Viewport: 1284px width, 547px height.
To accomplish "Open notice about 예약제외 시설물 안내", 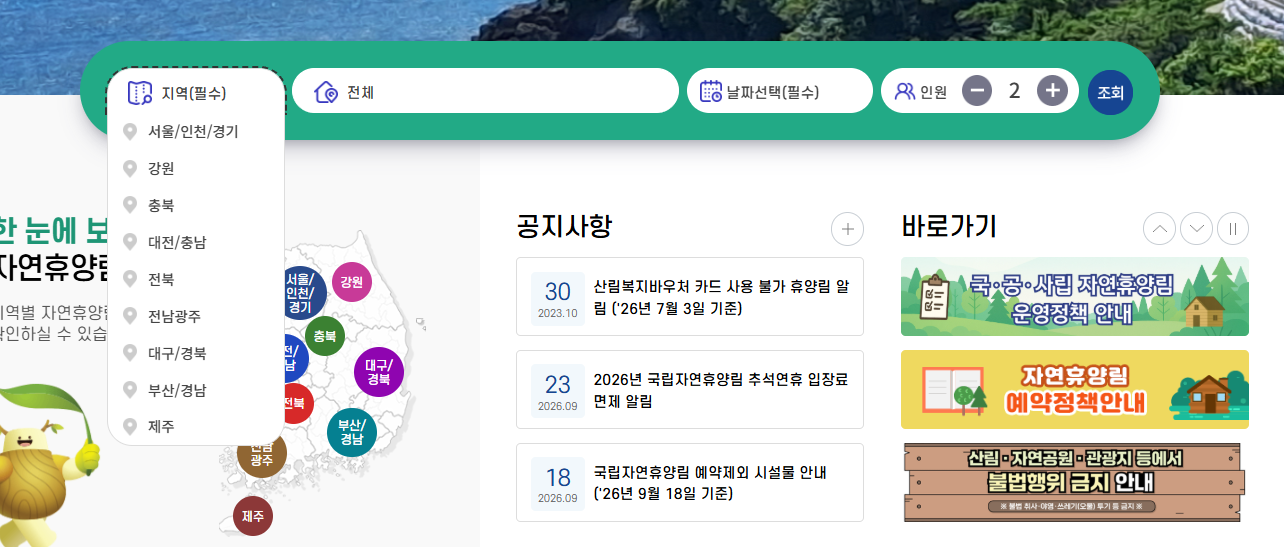I will pos(690,482).
